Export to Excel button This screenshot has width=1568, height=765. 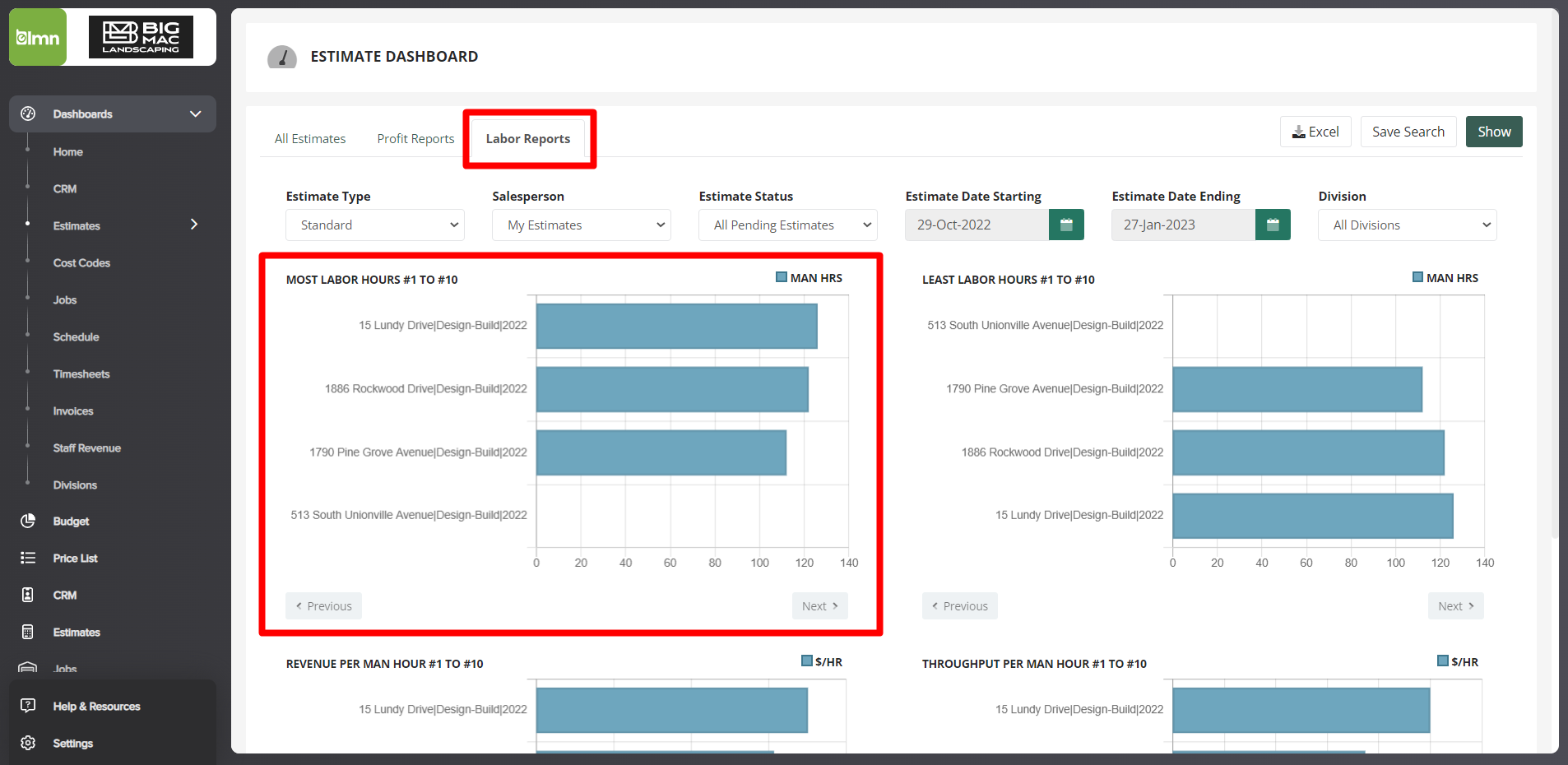[x=1315, y=132]
